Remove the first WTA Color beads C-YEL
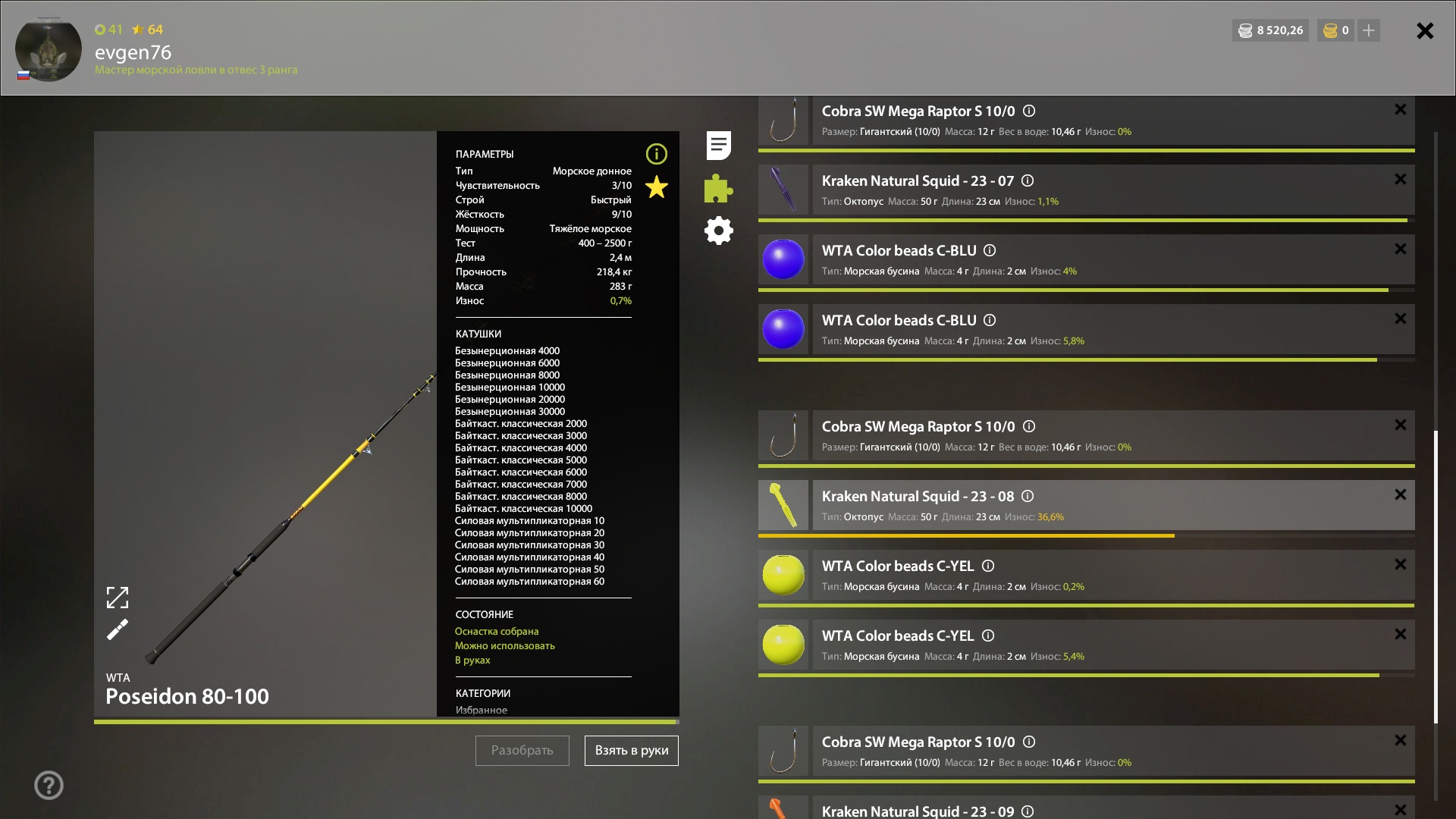This screenshot has height=819, width=1456. tap(1400, 565)
